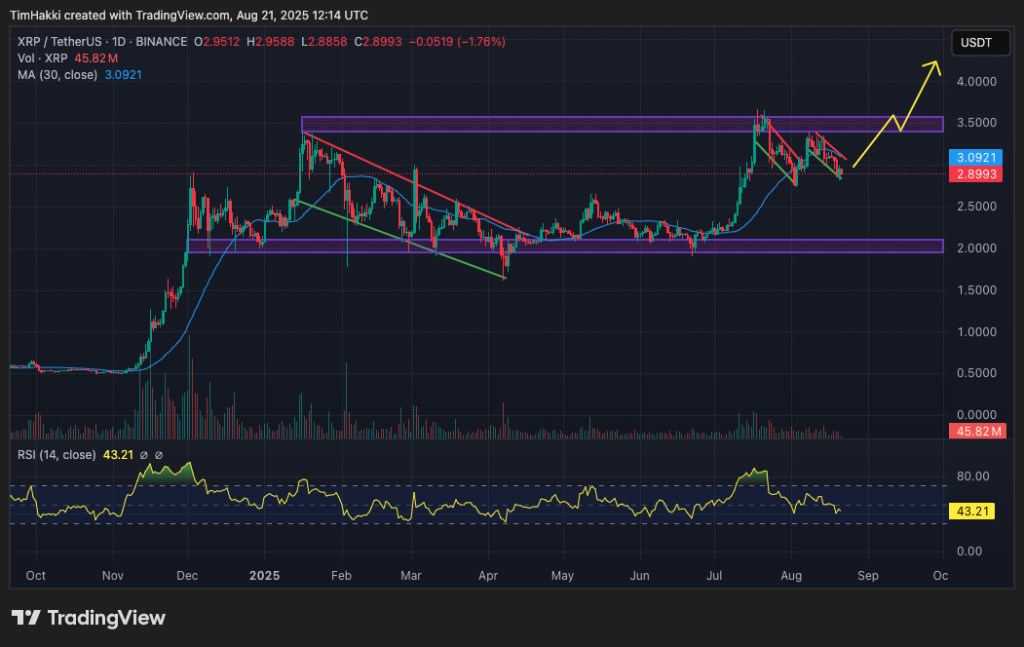Click the 4.0000 level on the price scale
Screen dimensions: 1024x647
(x=977, y=81)
